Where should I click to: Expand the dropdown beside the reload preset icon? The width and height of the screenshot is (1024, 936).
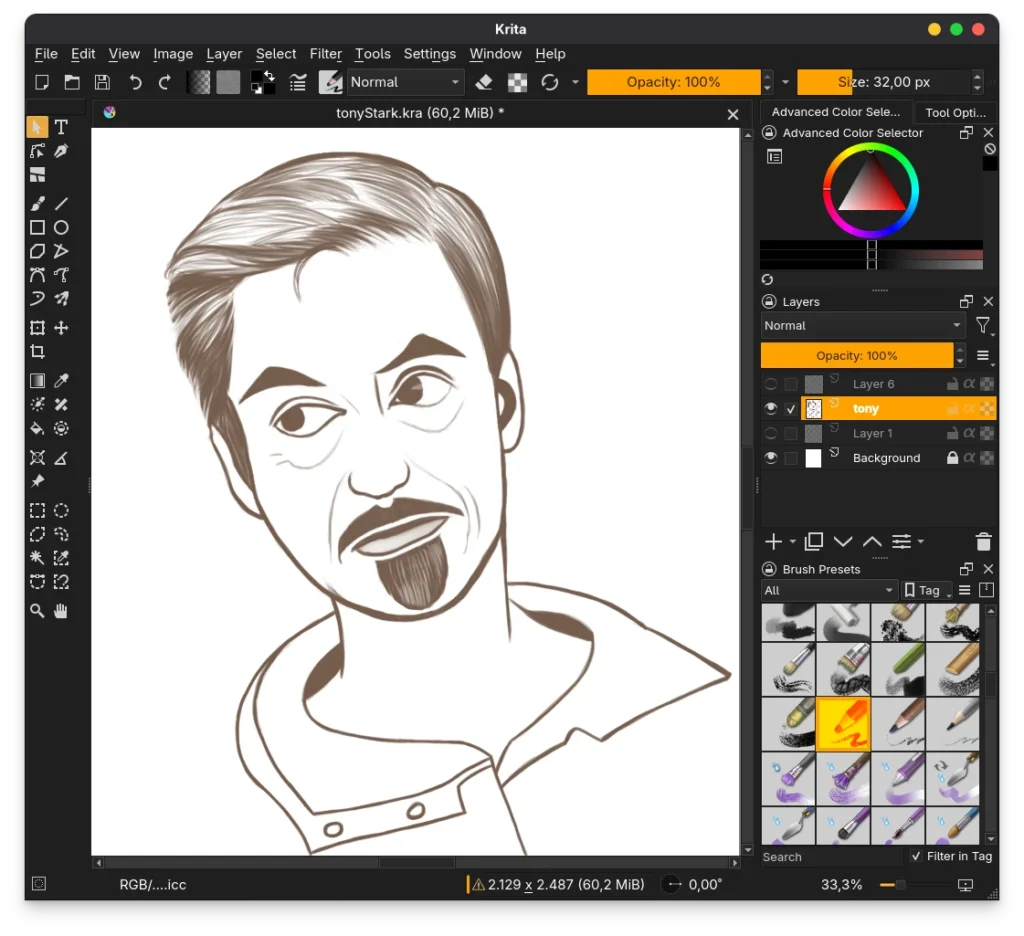coord(575,82)
